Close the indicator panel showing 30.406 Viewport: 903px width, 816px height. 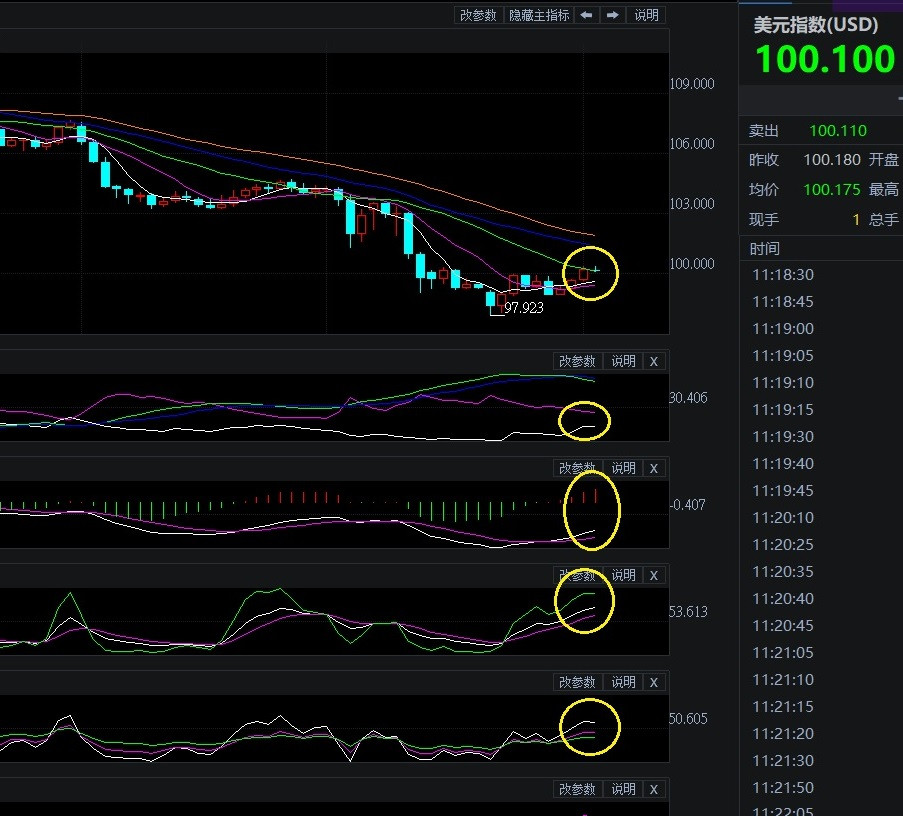654,361
